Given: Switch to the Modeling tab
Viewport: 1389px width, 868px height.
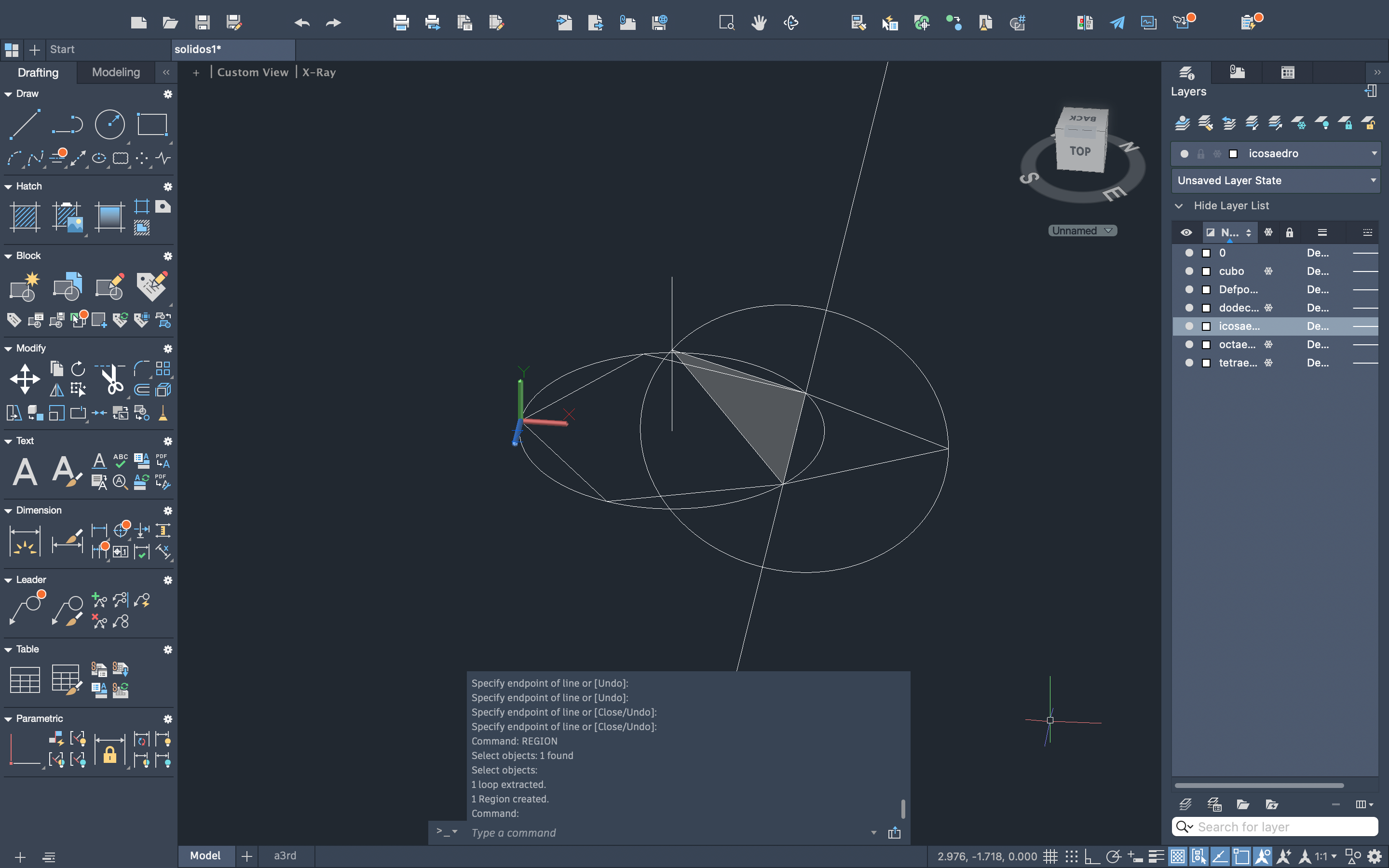Looking at the screenshot, I should 116,72.
